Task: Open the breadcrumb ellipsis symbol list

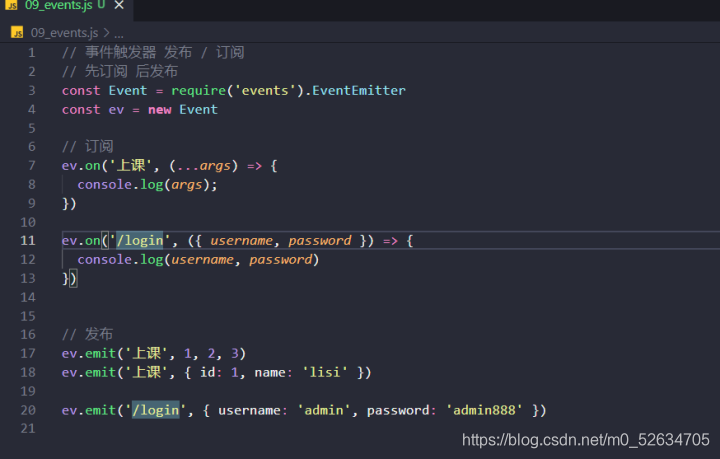Action: [119, 34]
